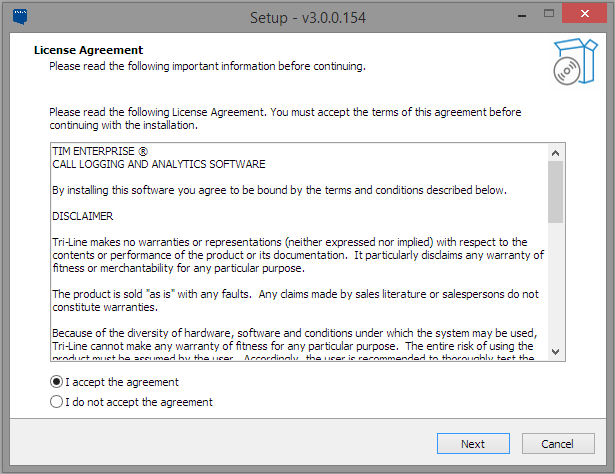Click the installer box and disc icon
615x474 pixels.
(575, 61)
